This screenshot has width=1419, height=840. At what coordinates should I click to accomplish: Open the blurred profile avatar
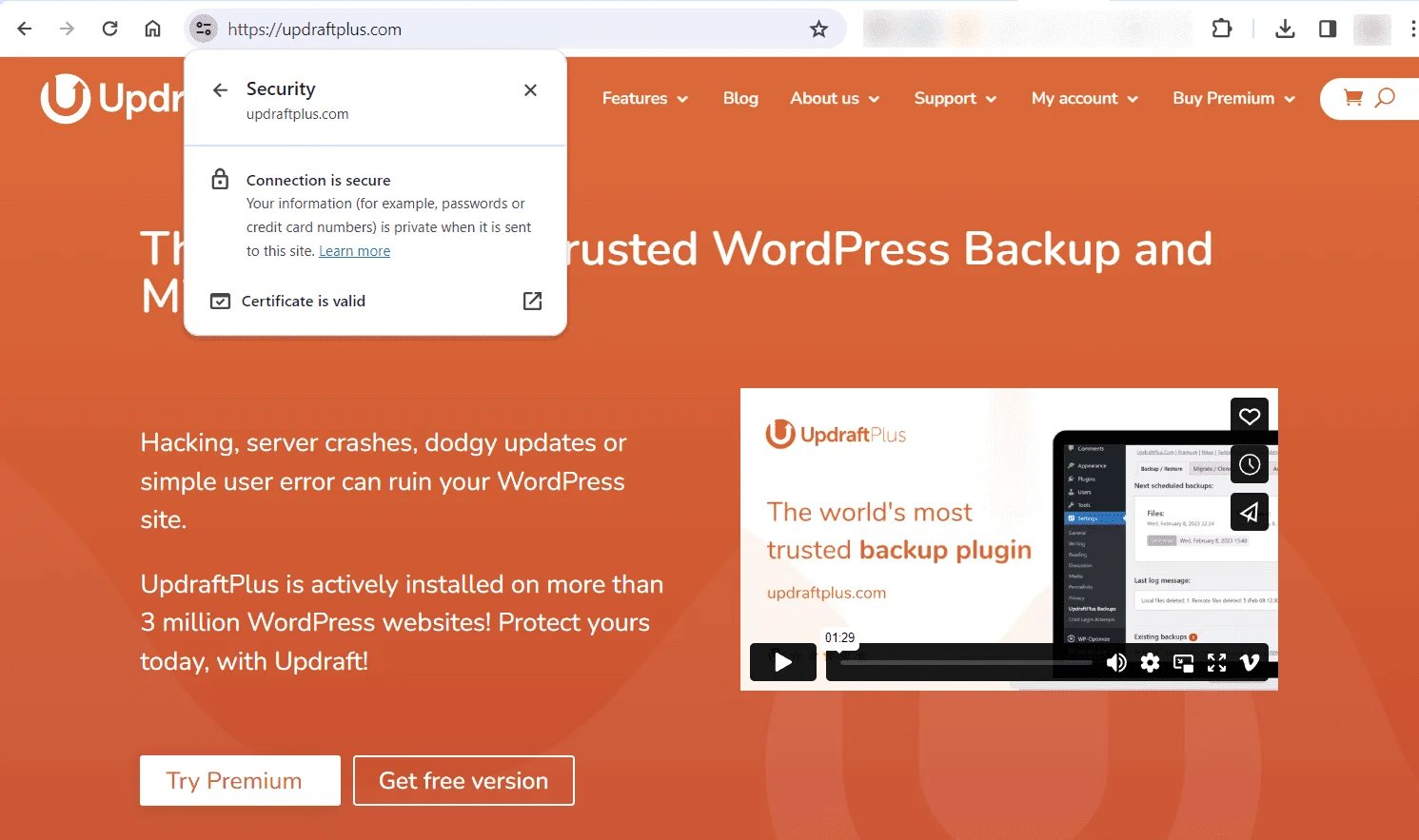pos(1371,29)
